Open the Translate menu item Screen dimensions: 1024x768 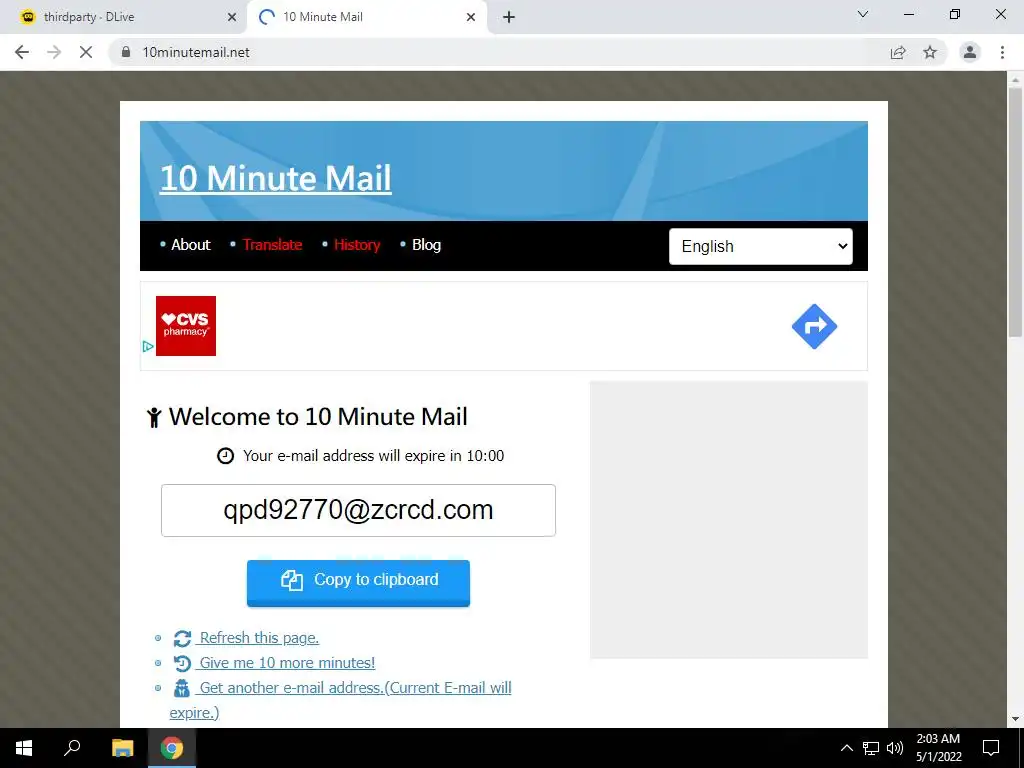click(x=272, y=245)
